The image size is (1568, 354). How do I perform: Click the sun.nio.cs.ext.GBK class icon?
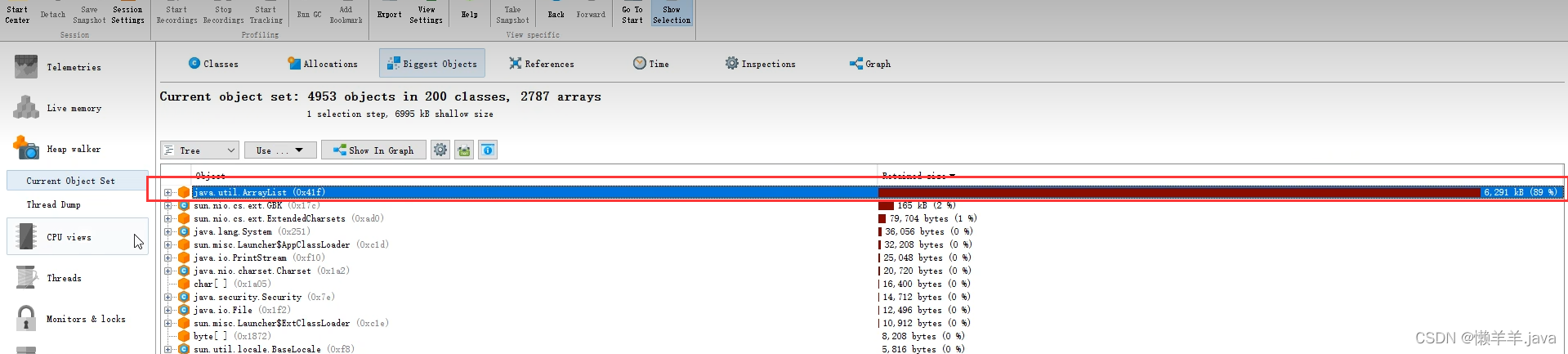click(184, 205)
